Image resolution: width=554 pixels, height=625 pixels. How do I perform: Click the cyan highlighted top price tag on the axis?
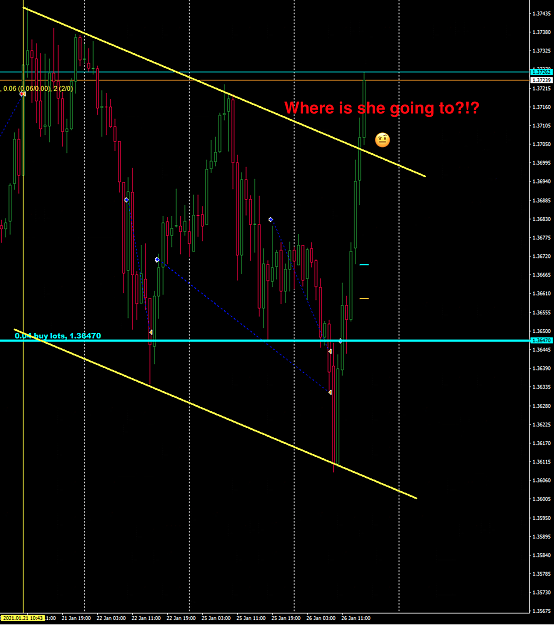(x=541, y=72)
